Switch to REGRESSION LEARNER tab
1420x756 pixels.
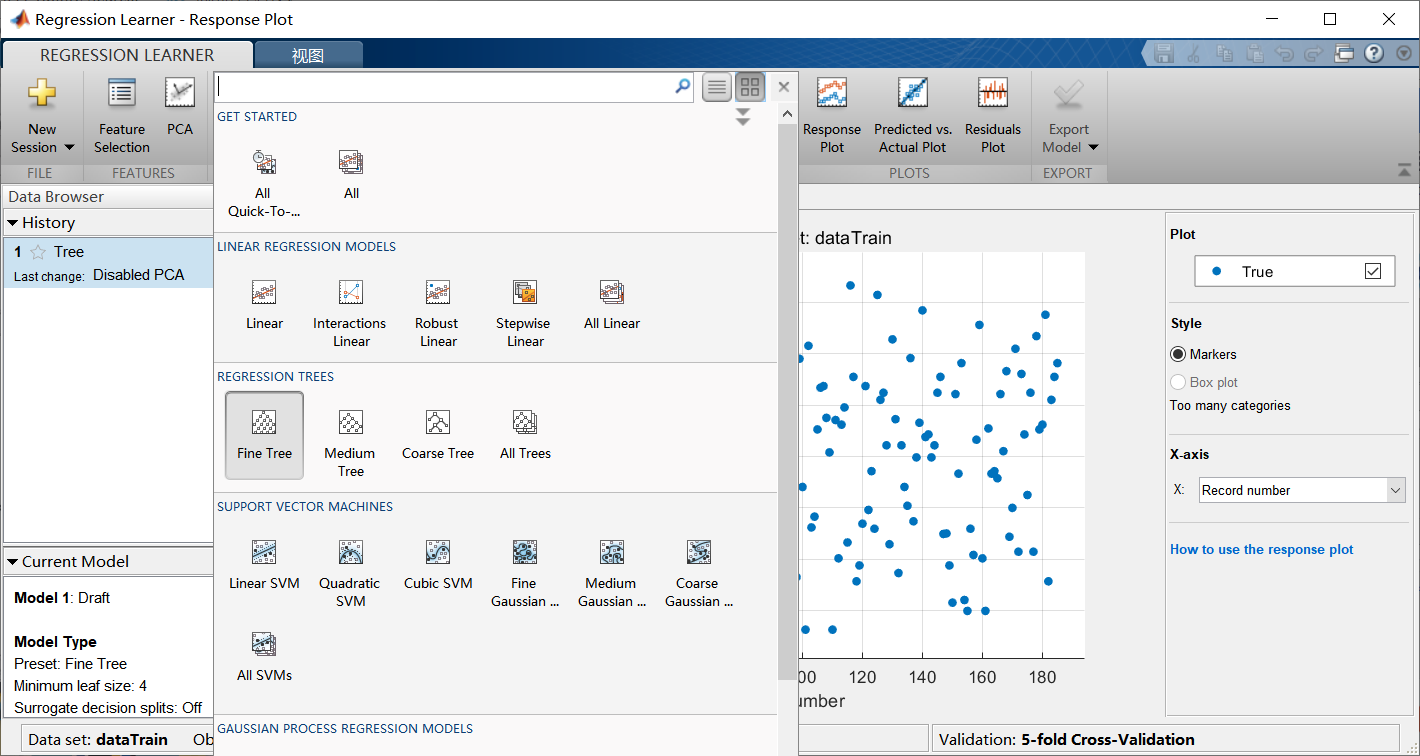click(x=127, y=55)
